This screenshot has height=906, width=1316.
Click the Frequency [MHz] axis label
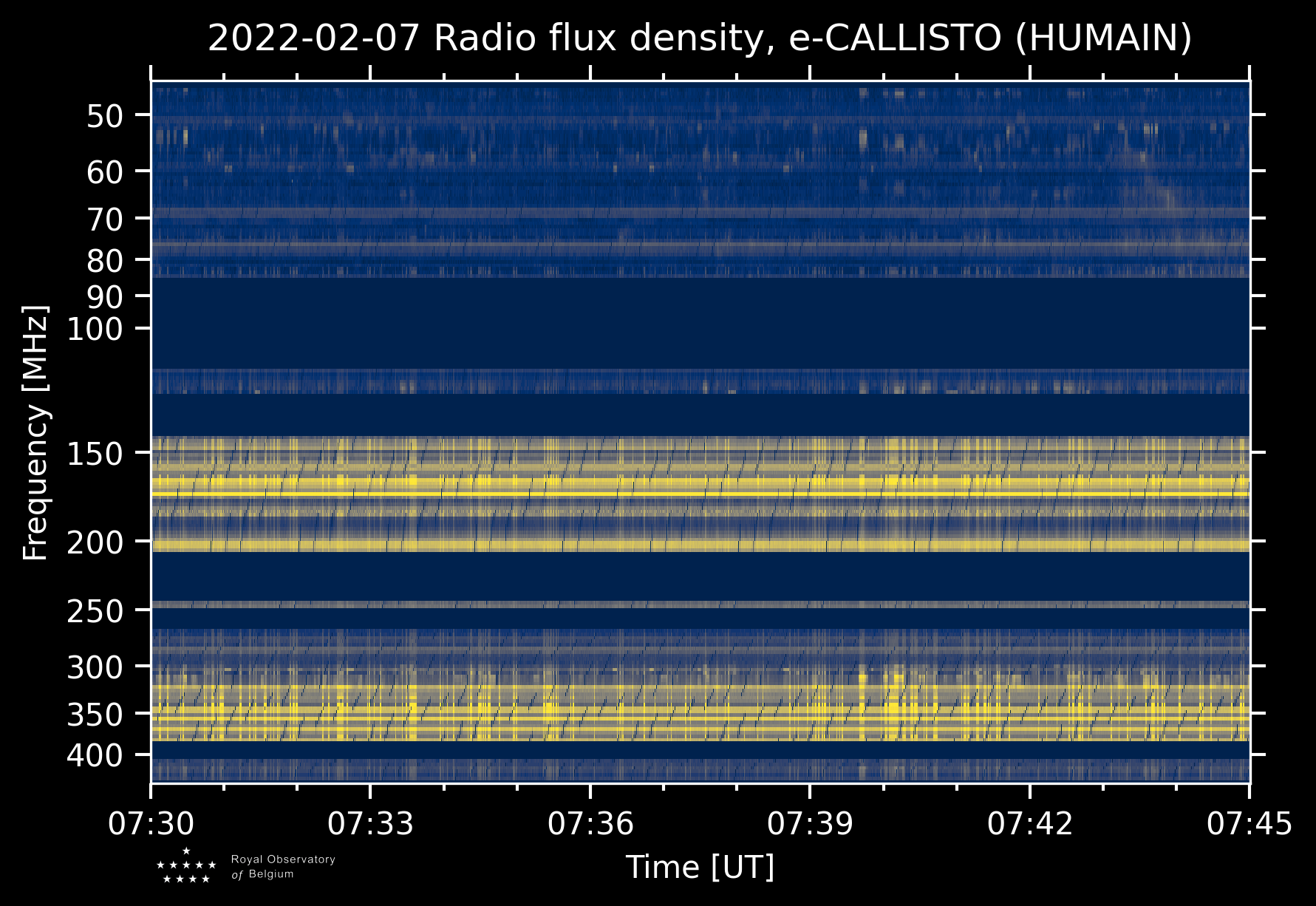35,432
